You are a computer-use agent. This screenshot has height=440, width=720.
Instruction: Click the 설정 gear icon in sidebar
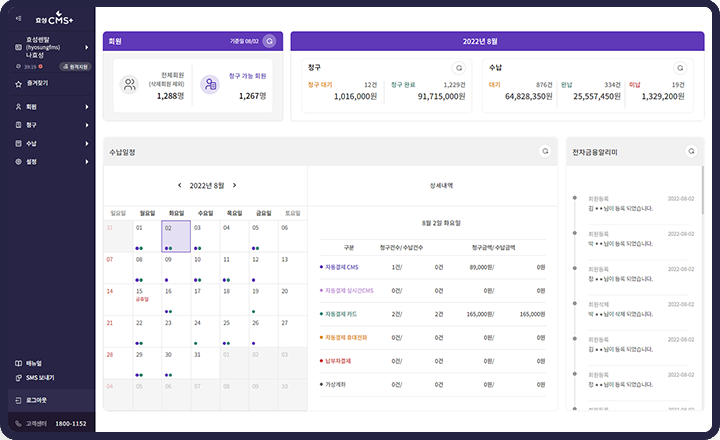(18, 162)
